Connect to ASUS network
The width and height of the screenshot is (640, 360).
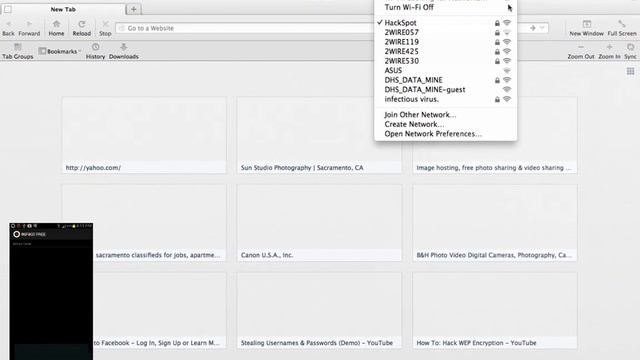(445, 71)
